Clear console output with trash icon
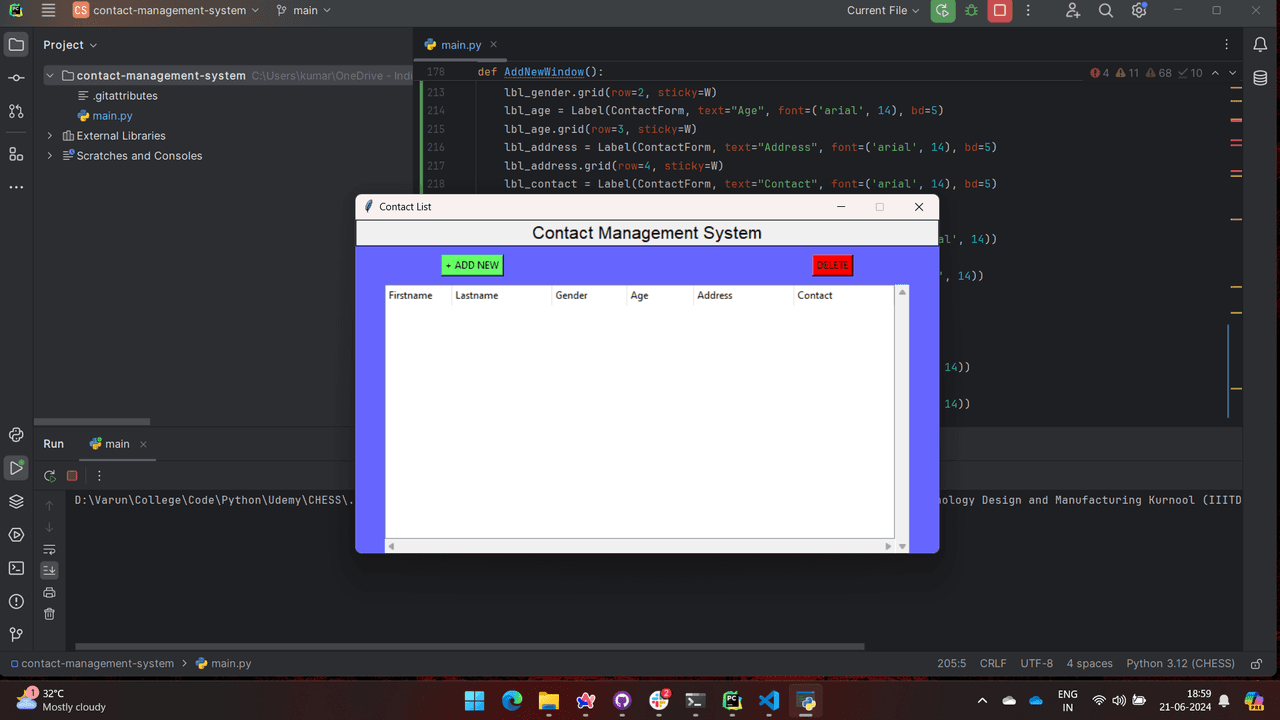The height and width of the screenshot is (720, 1280). 49,614
